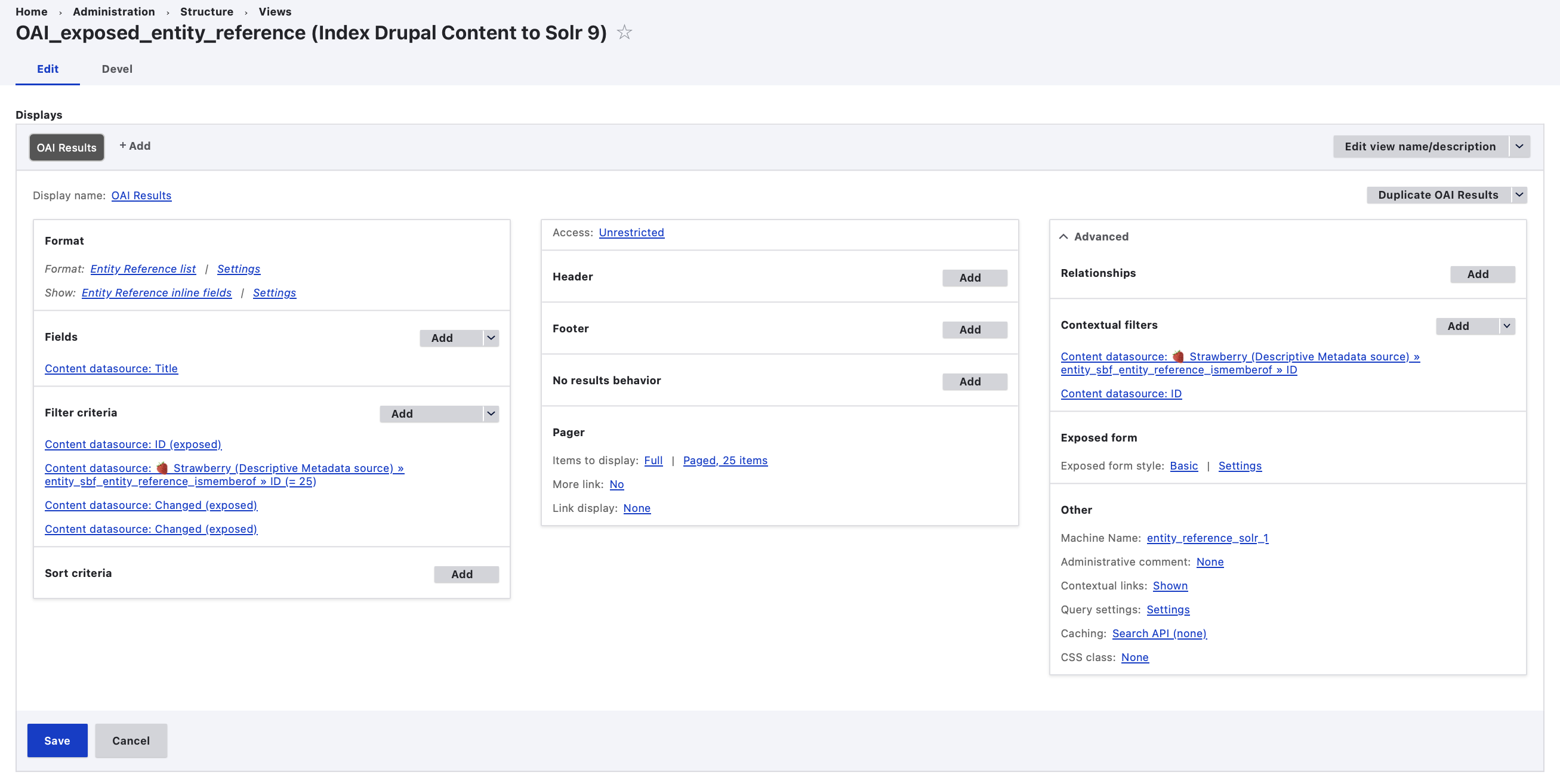Image resolution: width=1560 pixels, height=784 pixels.
Task: Click the Content datasource: Title field link
Action: [x=111, y=369]
